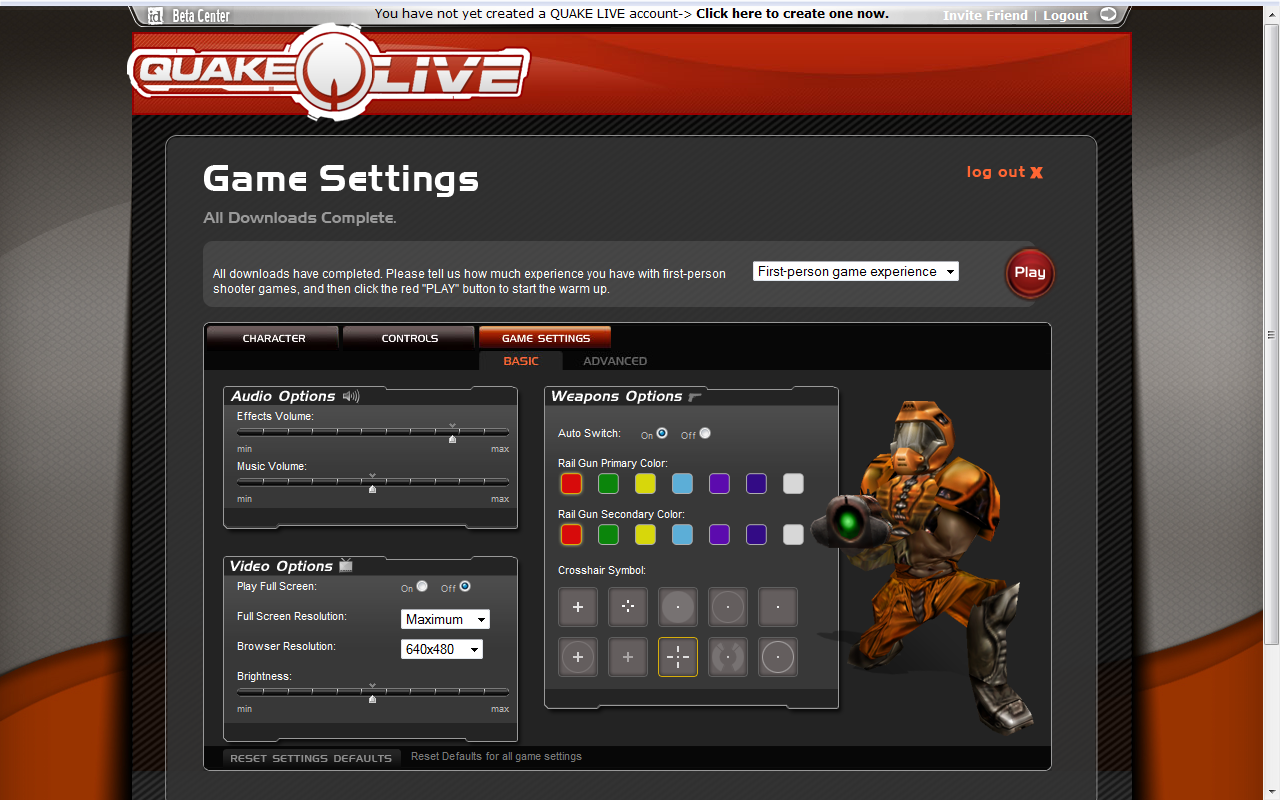Click the red Play button
1280x800 pixels.
pos(1030,273)
